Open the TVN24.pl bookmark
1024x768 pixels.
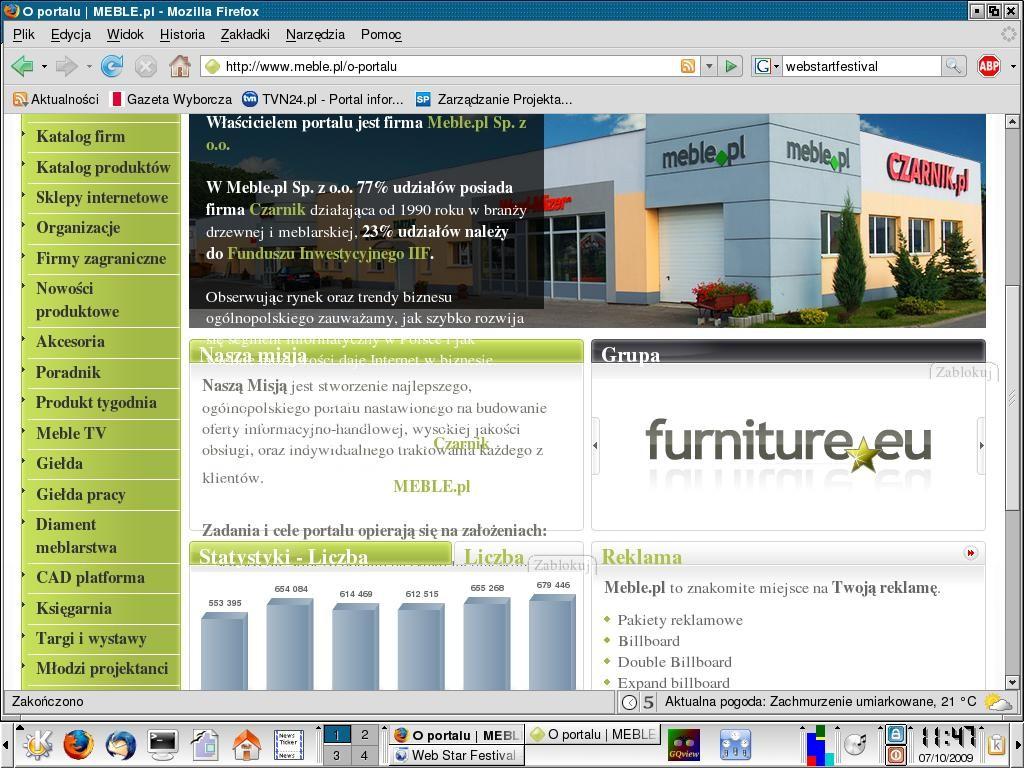pos(323,99)
